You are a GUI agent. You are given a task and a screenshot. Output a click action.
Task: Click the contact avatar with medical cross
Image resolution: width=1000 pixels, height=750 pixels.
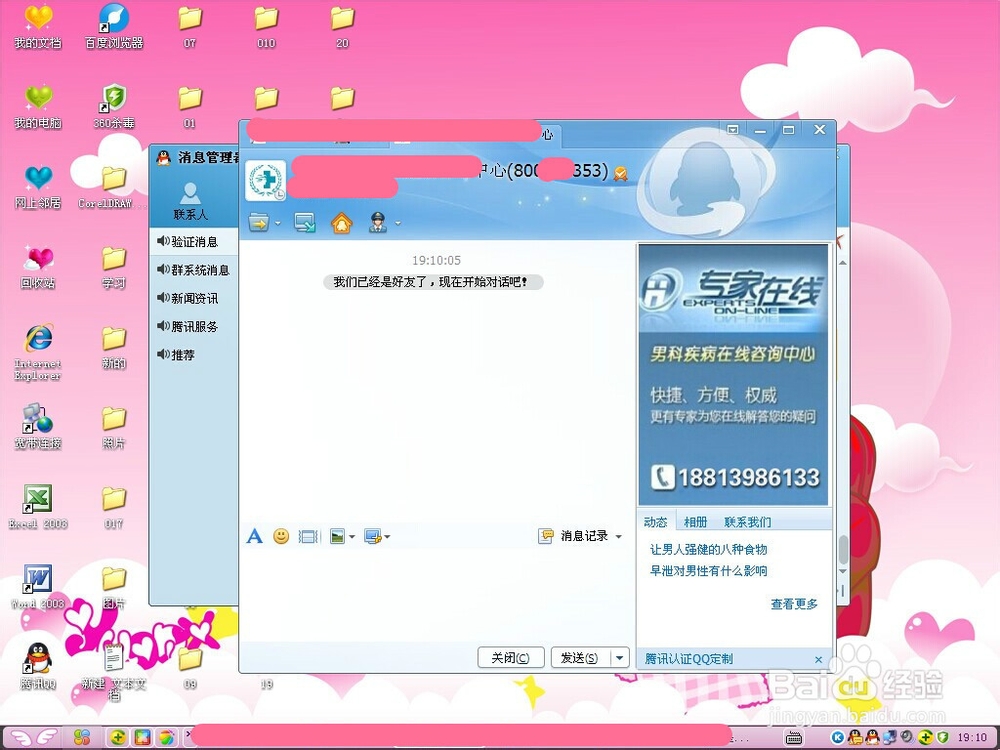point(265,180)
